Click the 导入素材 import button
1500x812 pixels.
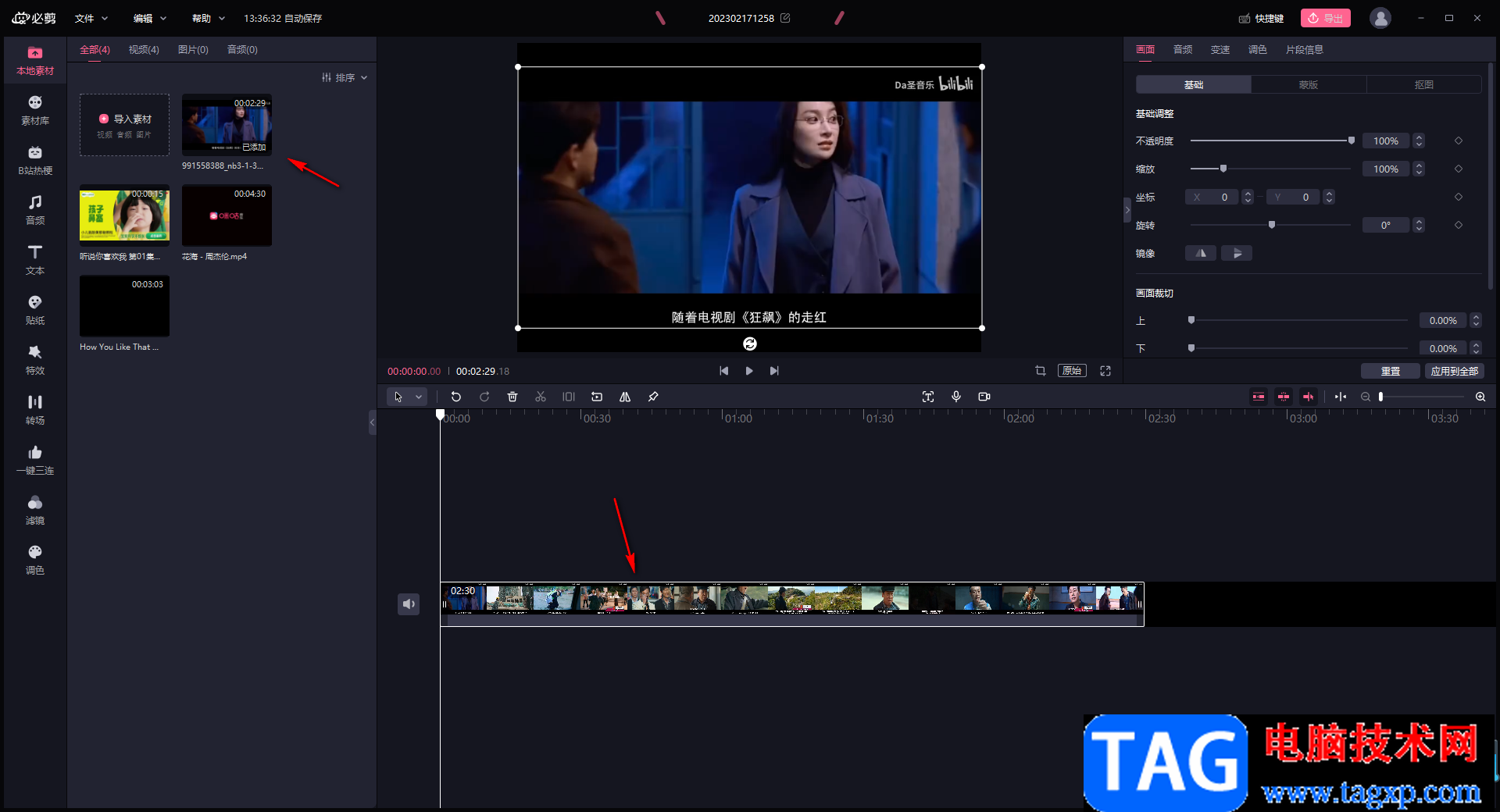125,125
